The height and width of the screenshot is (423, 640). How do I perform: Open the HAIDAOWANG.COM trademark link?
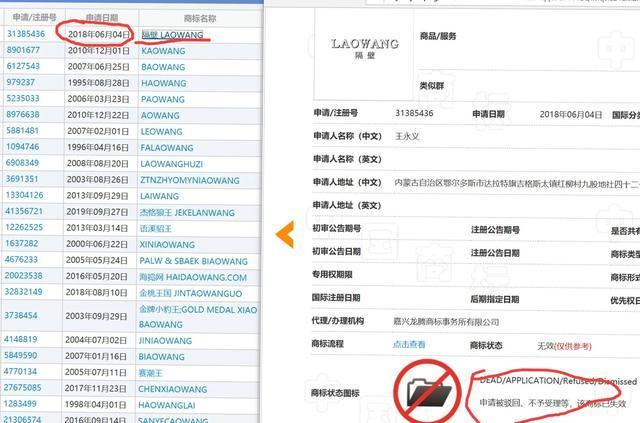[193, 277]
